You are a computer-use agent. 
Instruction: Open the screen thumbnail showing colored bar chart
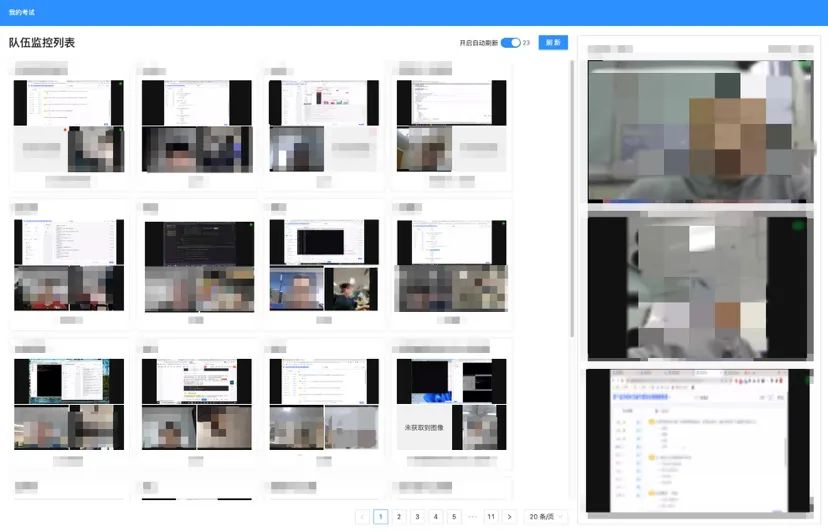324,102
